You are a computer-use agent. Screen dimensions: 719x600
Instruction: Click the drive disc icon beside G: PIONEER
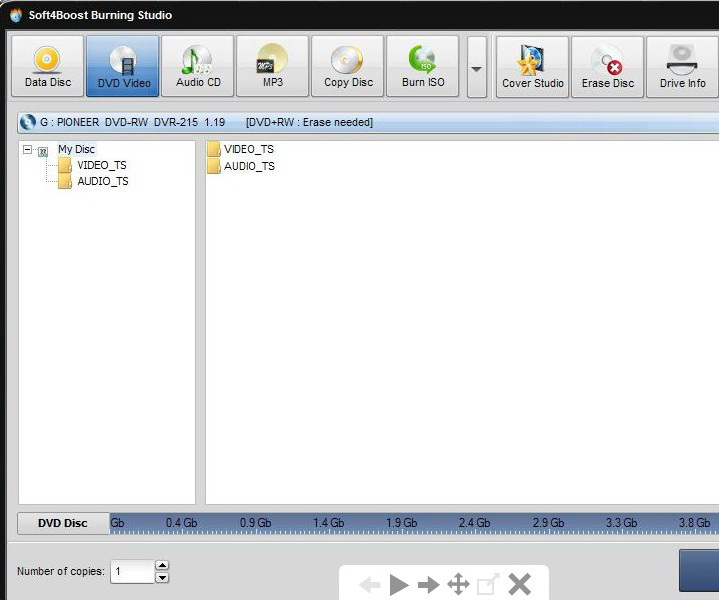point(28,122)
